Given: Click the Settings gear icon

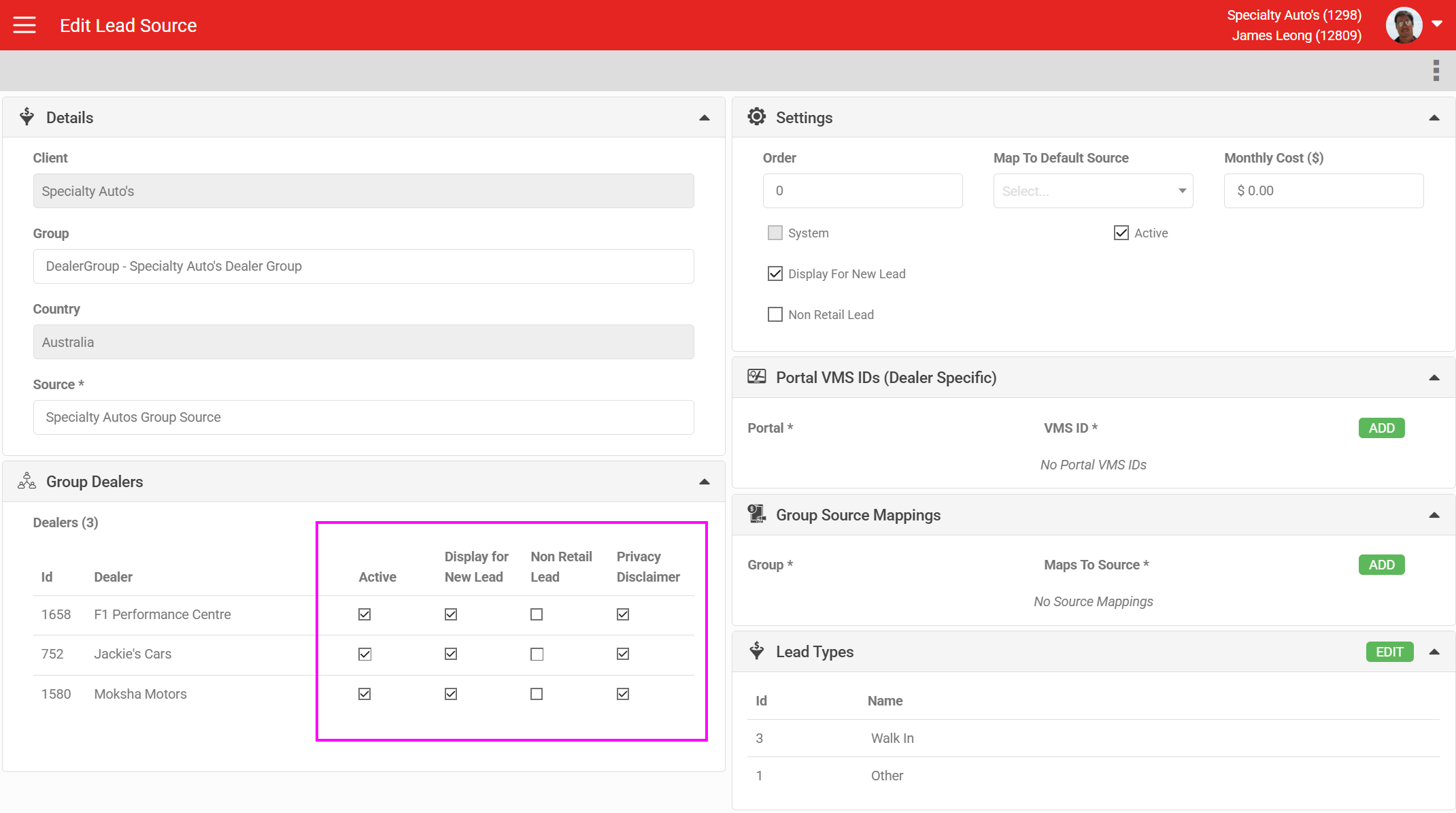Looking at the screenshot, I should pyautogui.click(x=756, y=117).
